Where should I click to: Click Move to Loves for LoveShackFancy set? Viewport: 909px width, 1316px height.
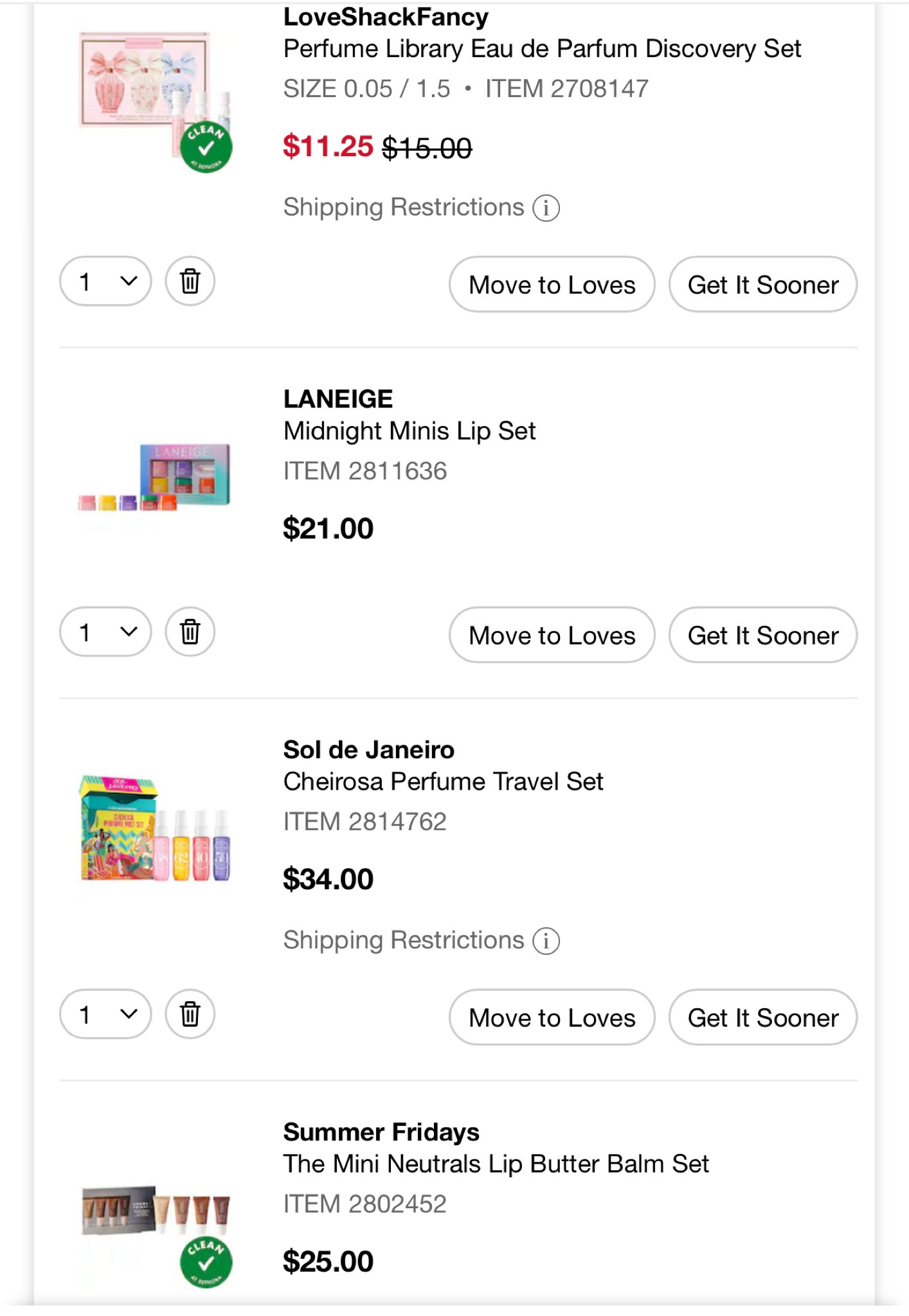(551, 284)
